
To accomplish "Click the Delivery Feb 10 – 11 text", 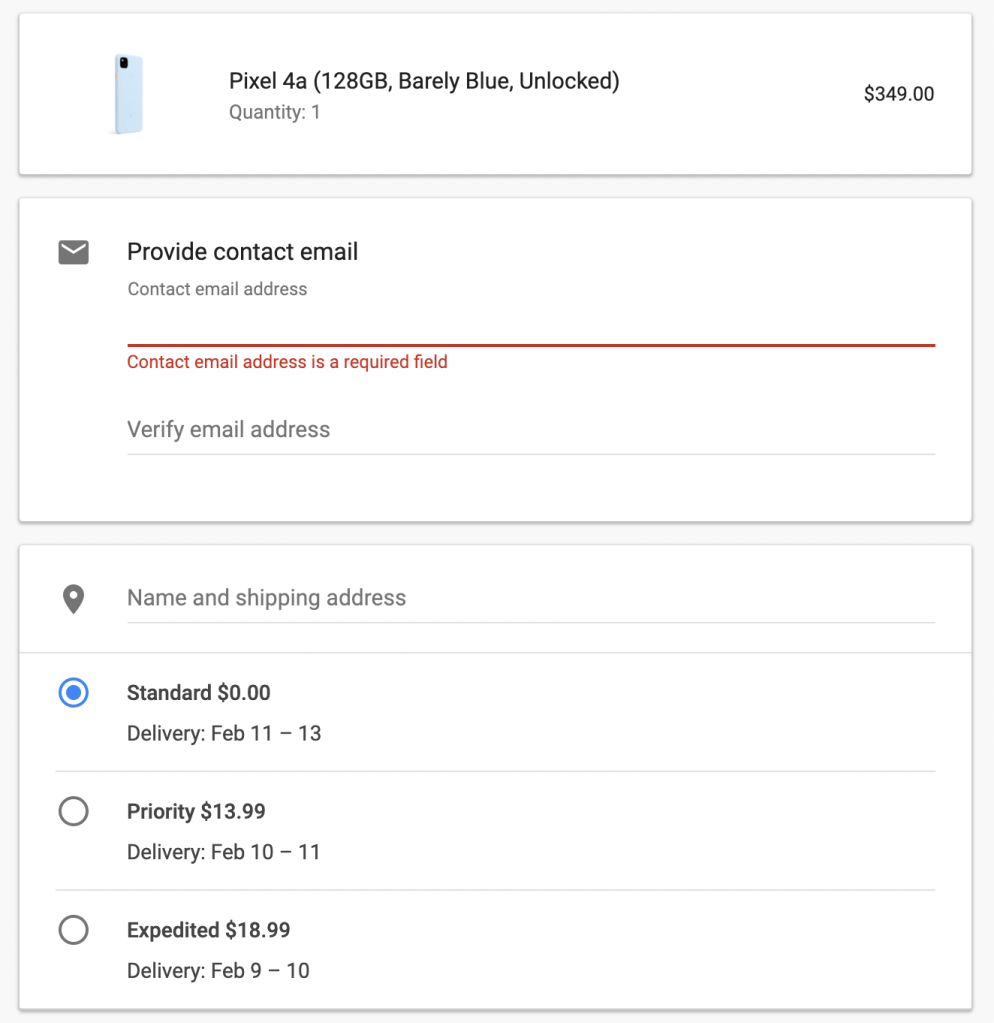I will [224, 853].
